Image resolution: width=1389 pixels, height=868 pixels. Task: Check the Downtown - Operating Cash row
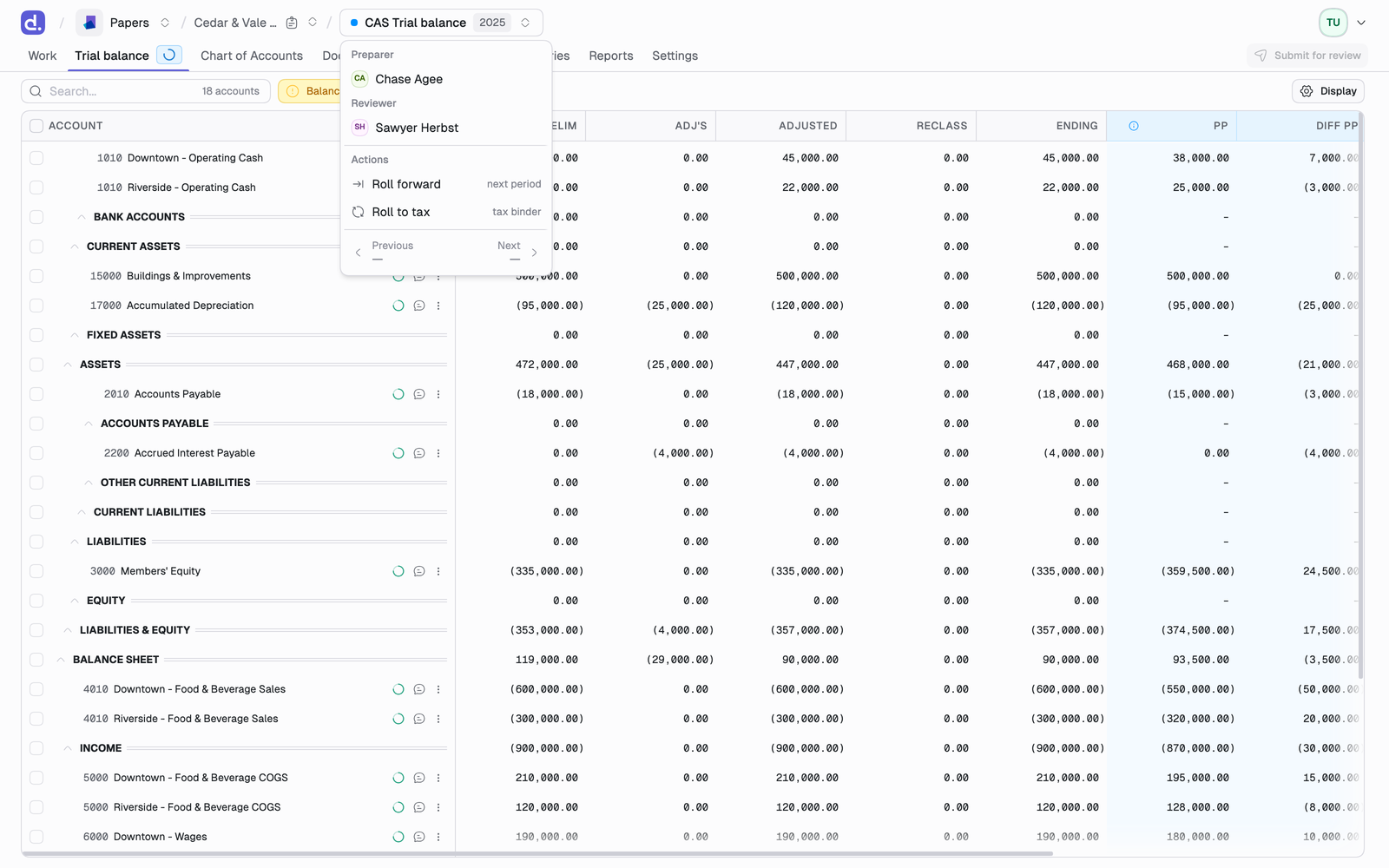tap(36, 158)
